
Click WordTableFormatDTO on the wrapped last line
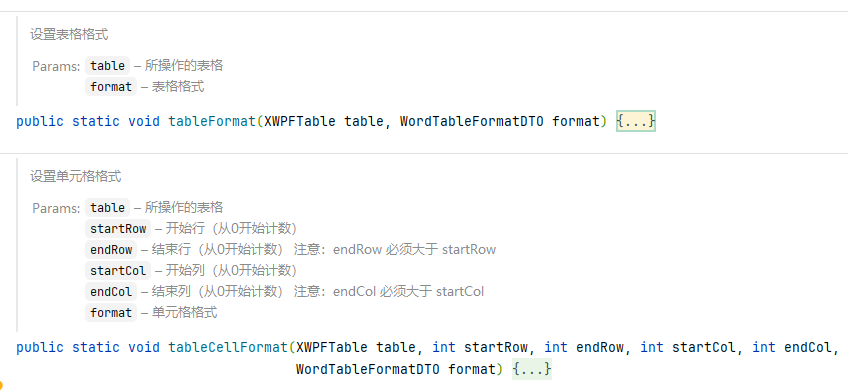point(368,369)
